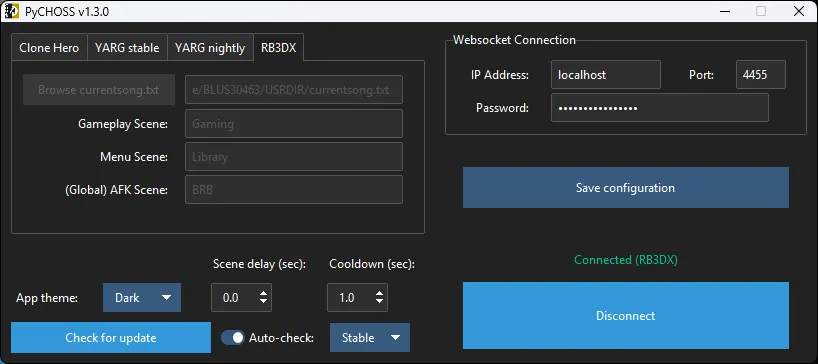The width and height of the screenshot is (818, 364).
Task: Close the PyCHOSS window
Action: click(798, 11)
